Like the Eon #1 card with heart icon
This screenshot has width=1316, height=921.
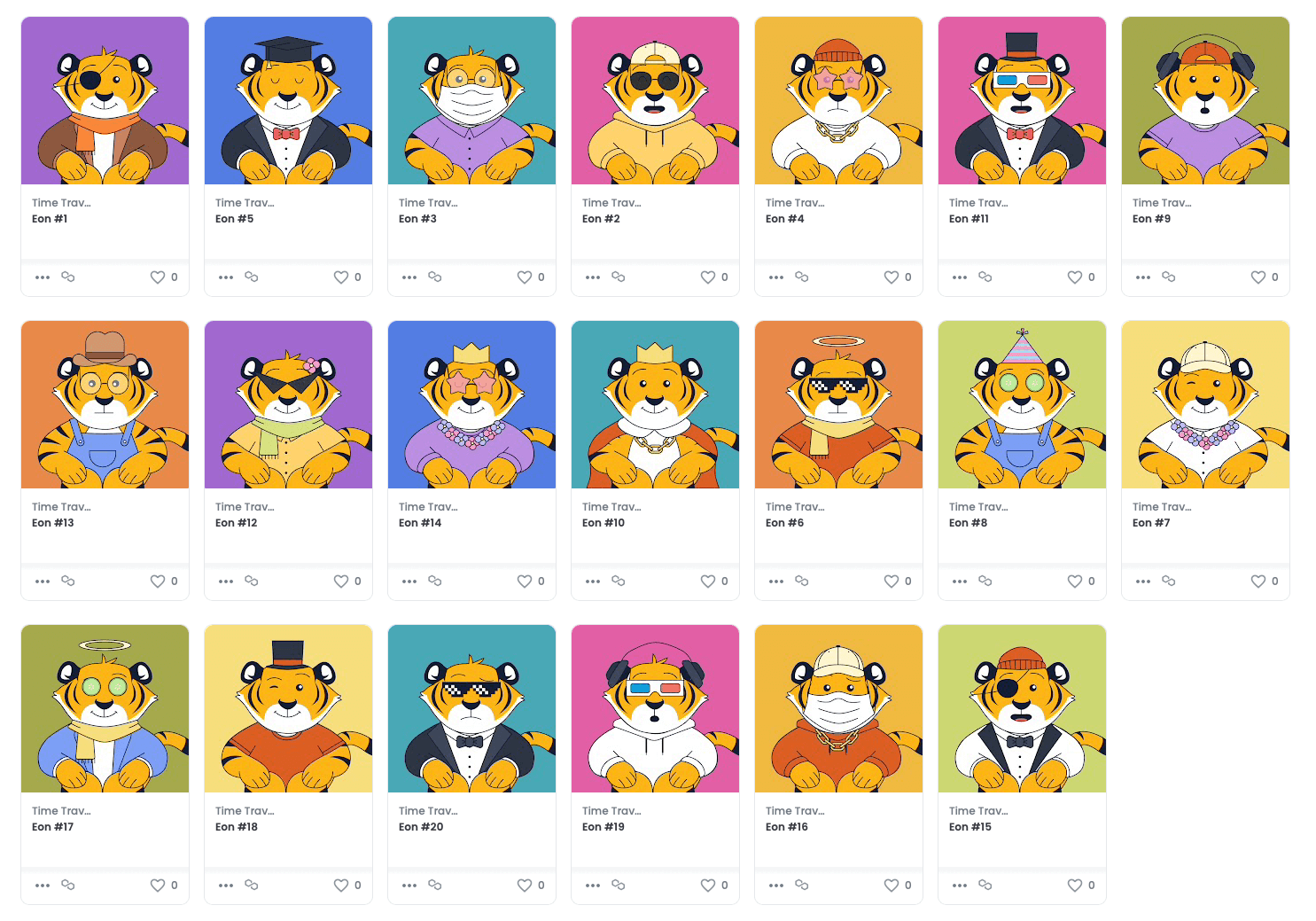(x=158, y=277)
